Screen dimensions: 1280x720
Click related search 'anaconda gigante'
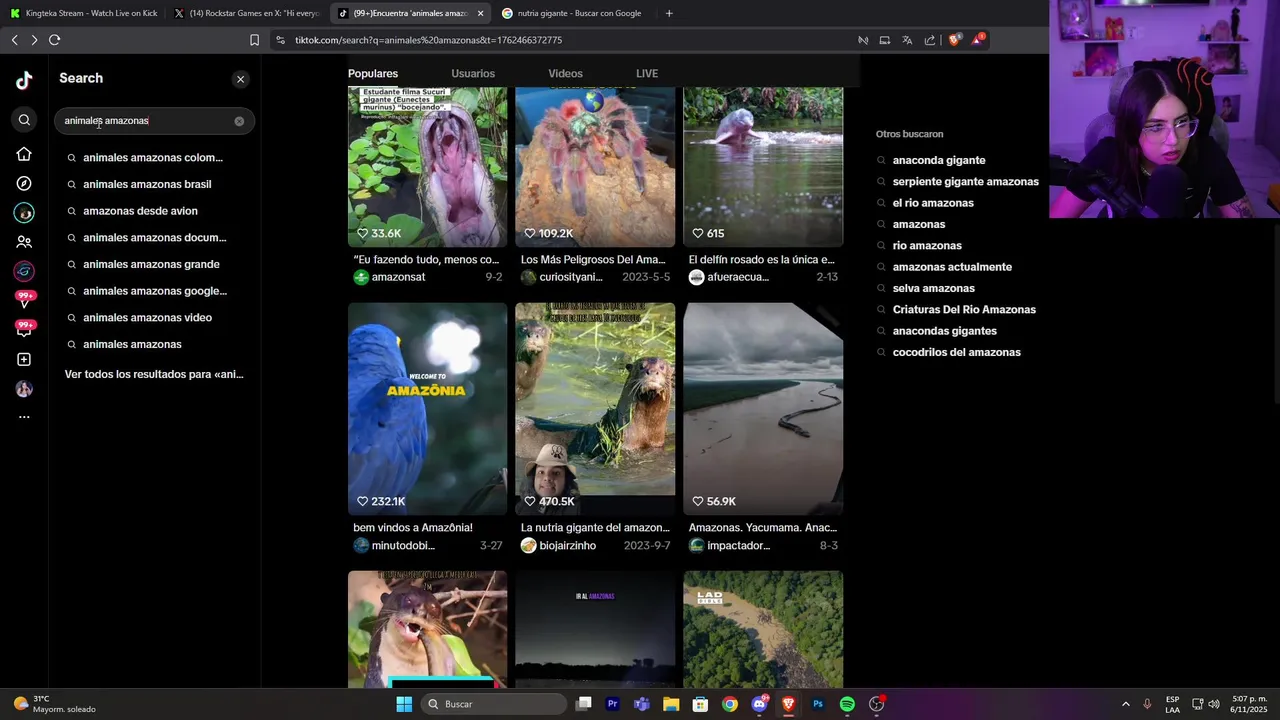939,160
